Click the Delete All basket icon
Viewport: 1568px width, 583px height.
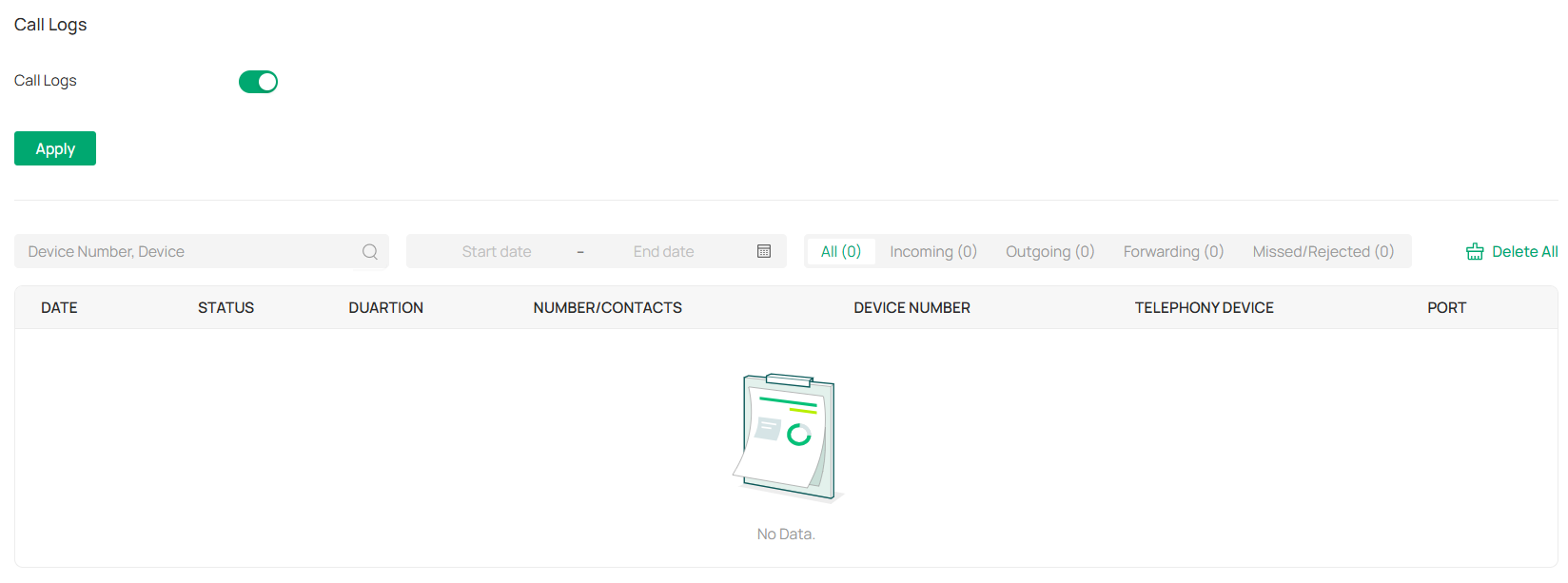1475,252
